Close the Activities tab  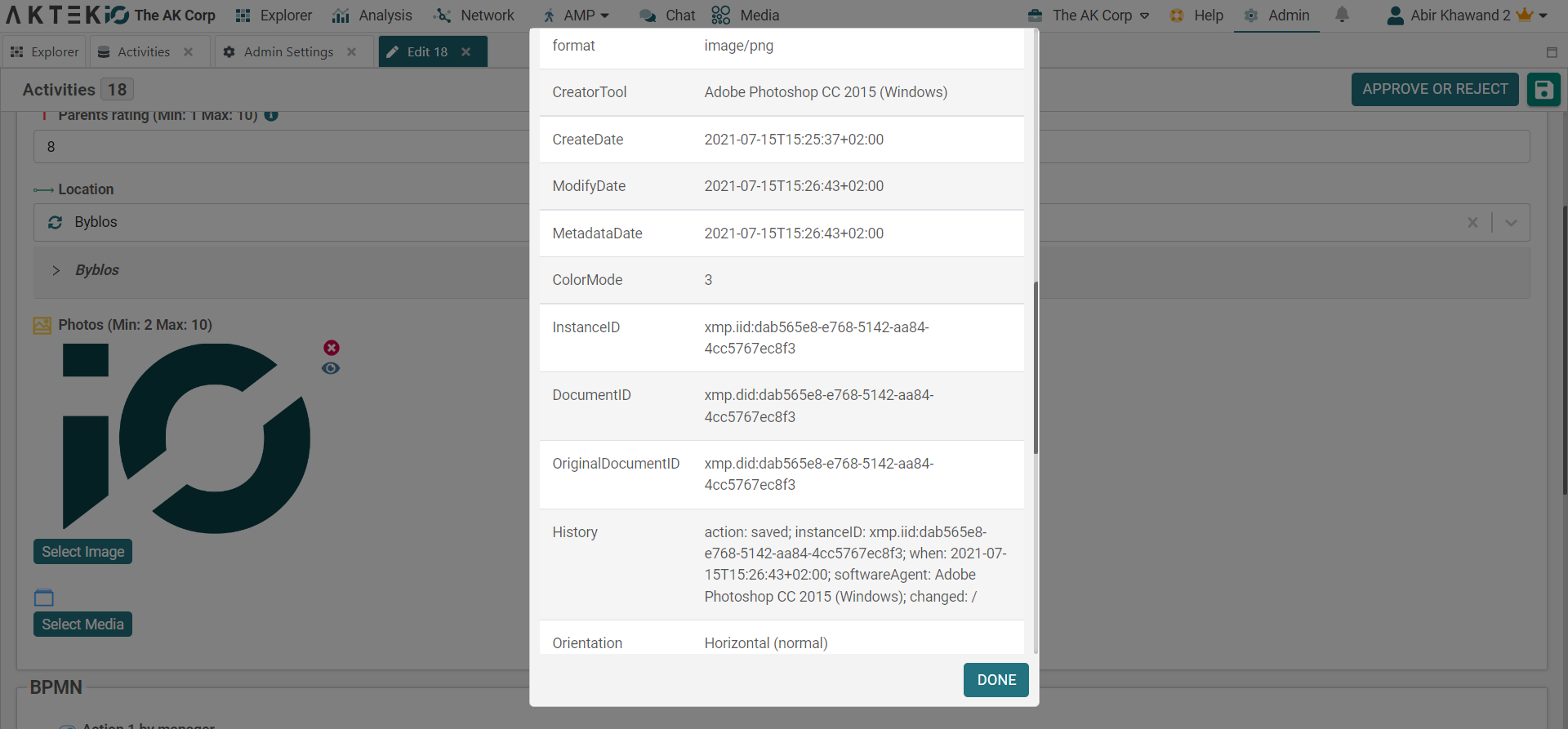189,51
